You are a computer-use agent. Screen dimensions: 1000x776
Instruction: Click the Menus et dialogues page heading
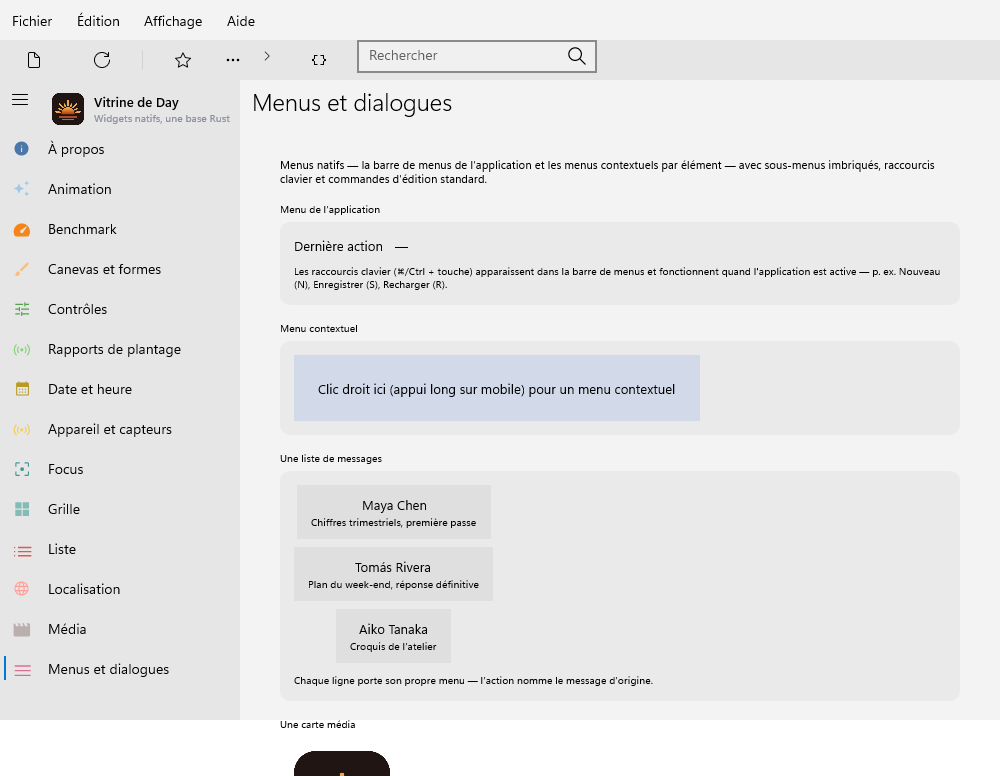pyautogui.click(x=352, y=103)
